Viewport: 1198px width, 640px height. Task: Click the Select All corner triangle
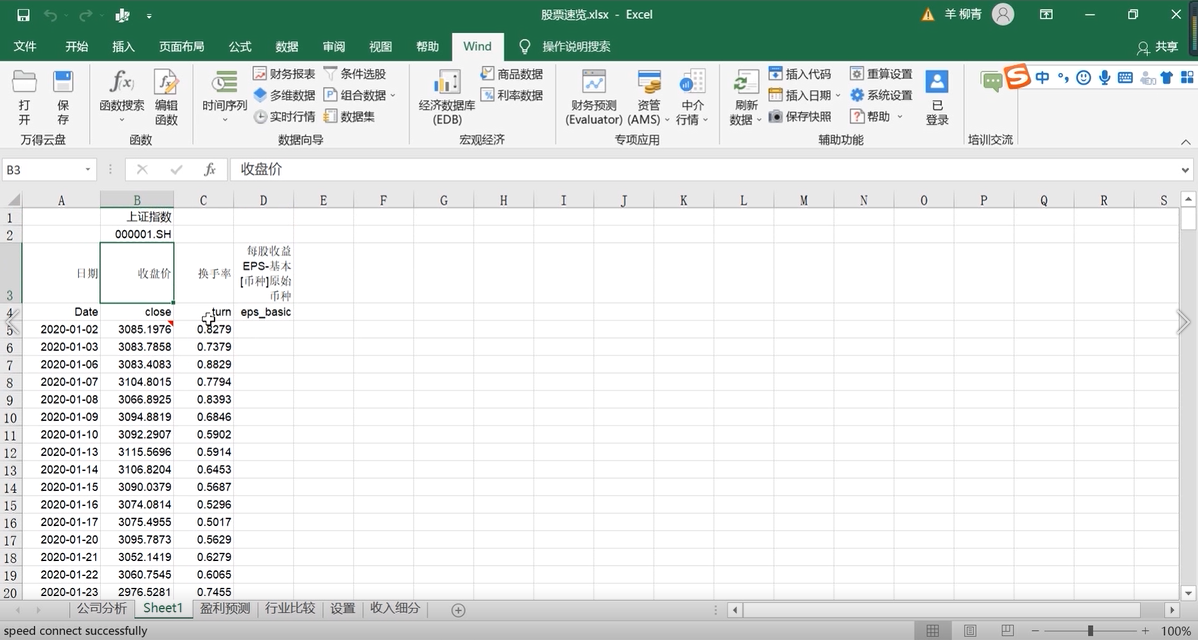[11, 200]
